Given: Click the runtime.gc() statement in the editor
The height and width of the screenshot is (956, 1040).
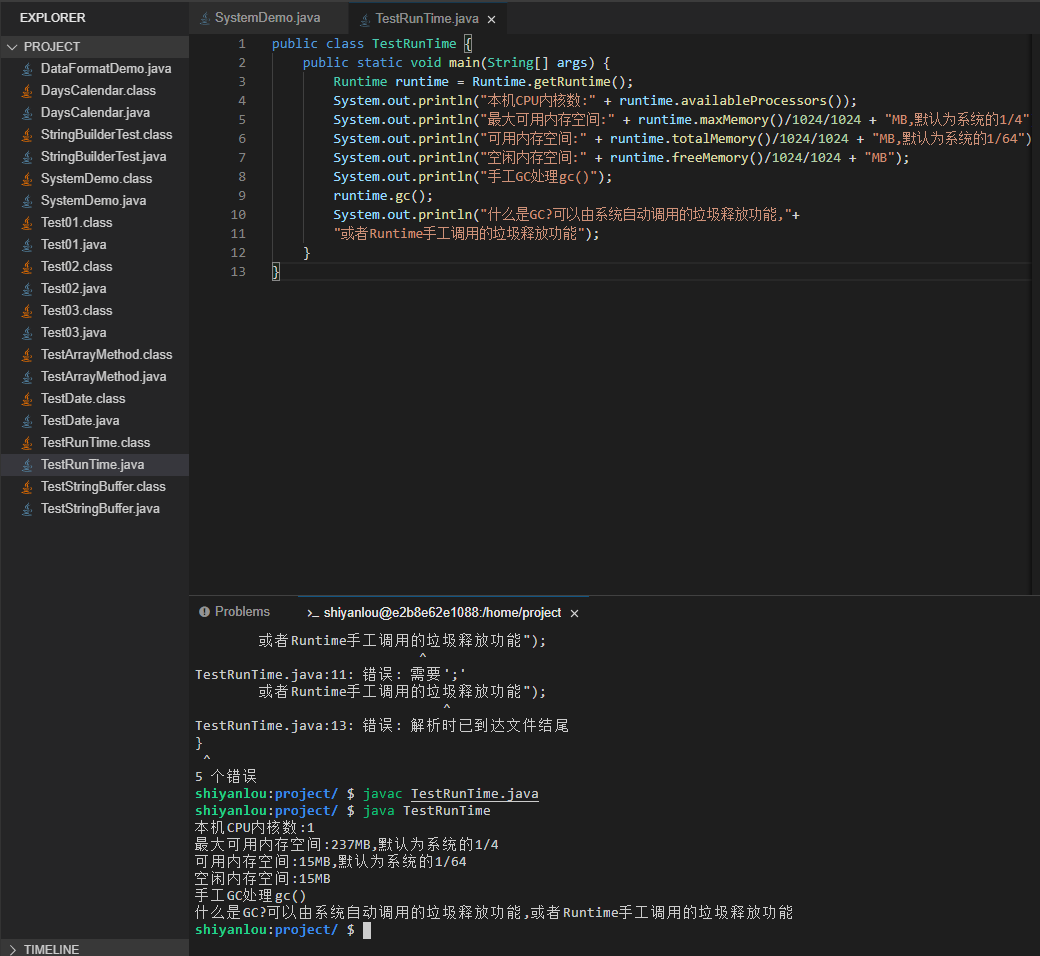Looking at the screenshot, I should pyautogui.click(x=383, y=196).
